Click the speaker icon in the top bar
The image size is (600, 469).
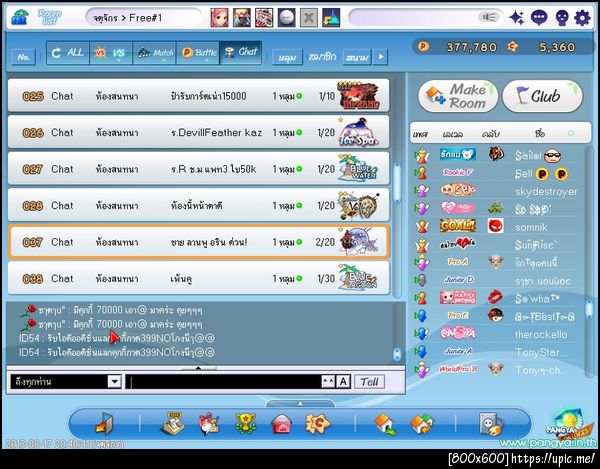[x=489, y=17]
